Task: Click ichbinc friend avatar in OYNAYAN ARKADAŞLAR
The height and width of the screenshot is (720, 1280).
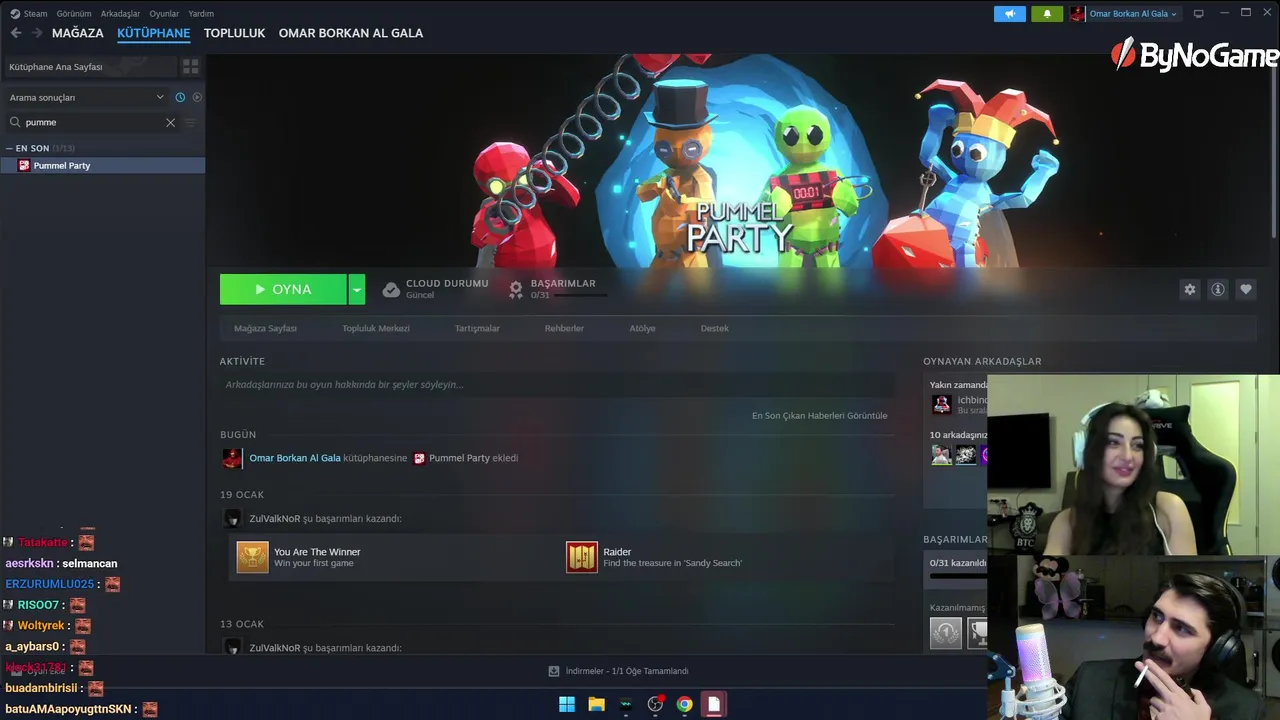Action: (941, 404)
